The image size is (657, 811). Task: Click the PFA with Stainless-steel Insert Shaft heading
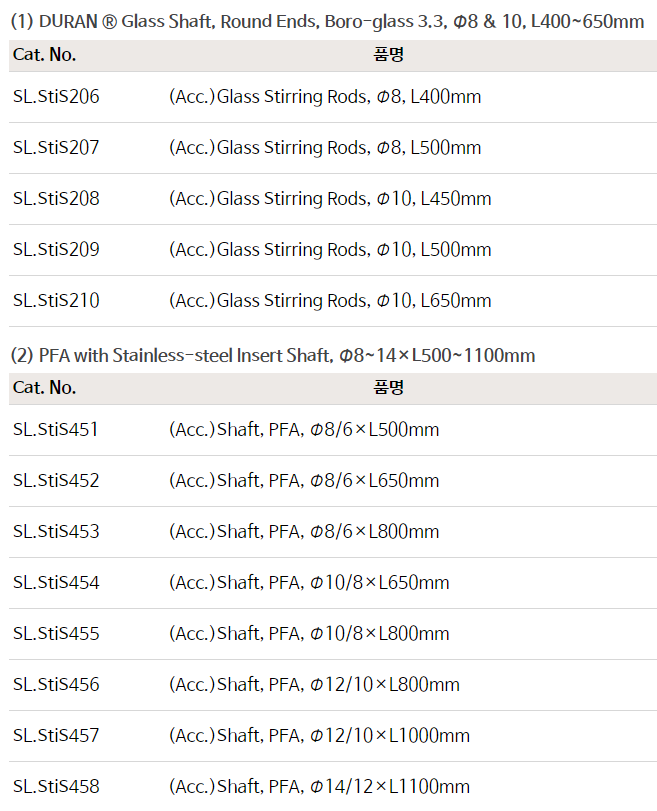(273, 356)
